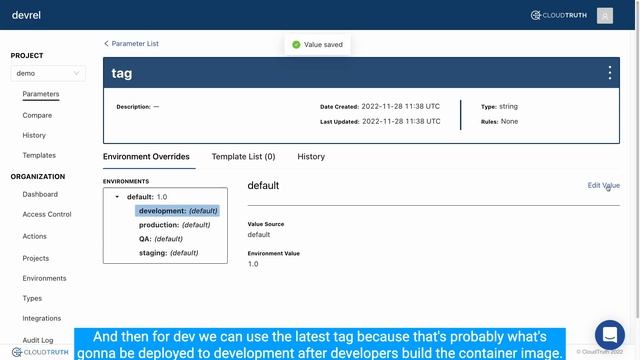Open Templates in the sidebar

click(39, 155)
